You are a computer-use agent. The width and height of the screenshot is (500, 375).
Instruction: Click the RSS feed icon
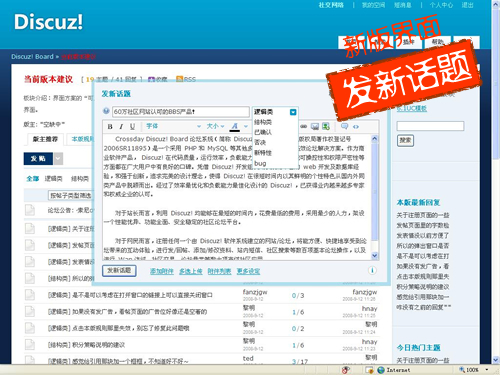pos(180,79)
